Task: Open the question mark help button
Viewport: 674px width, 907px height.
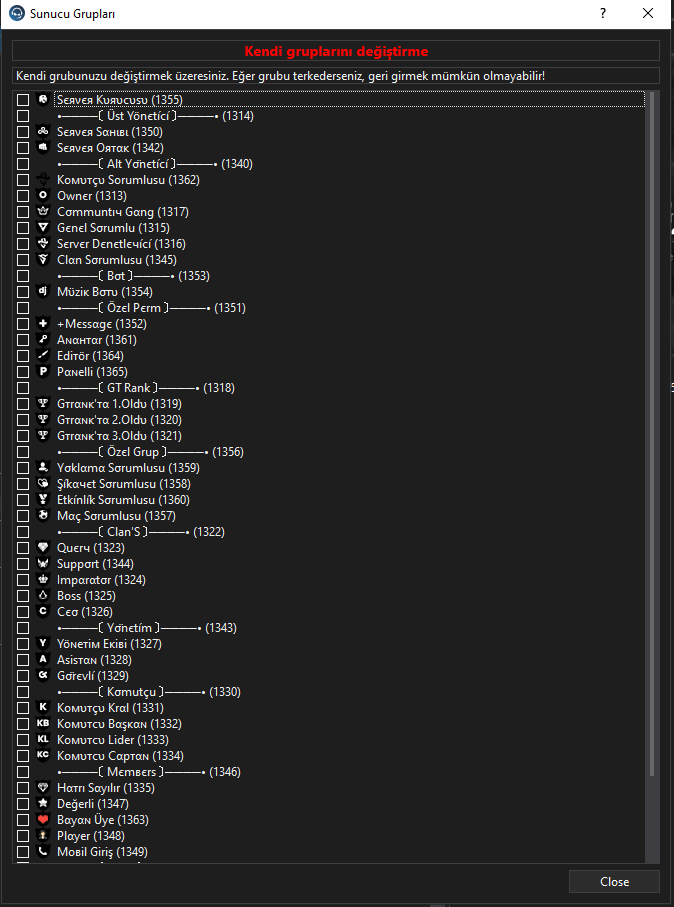Action: 603,13
